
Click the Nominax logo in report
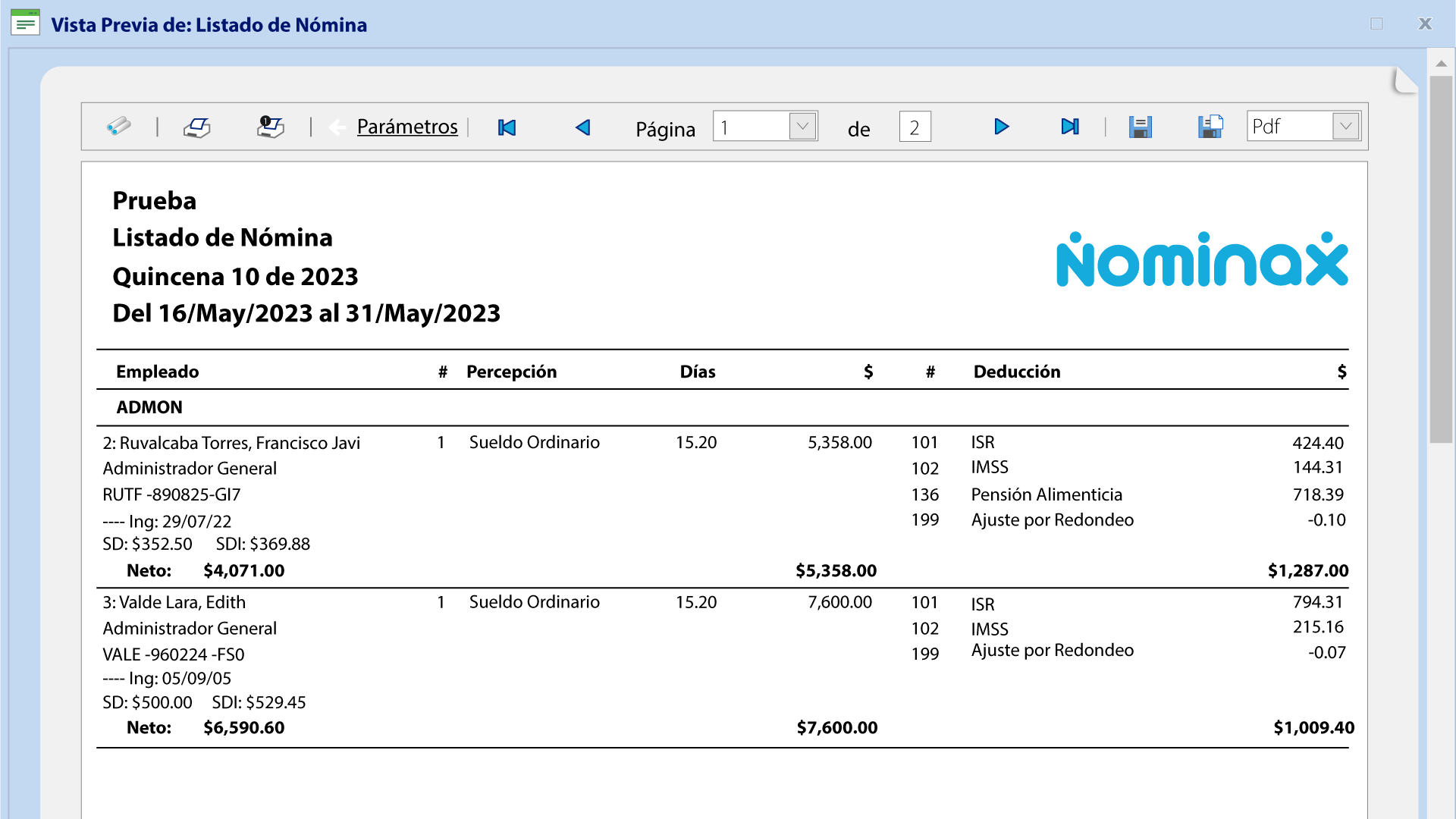pos(1202,260)
